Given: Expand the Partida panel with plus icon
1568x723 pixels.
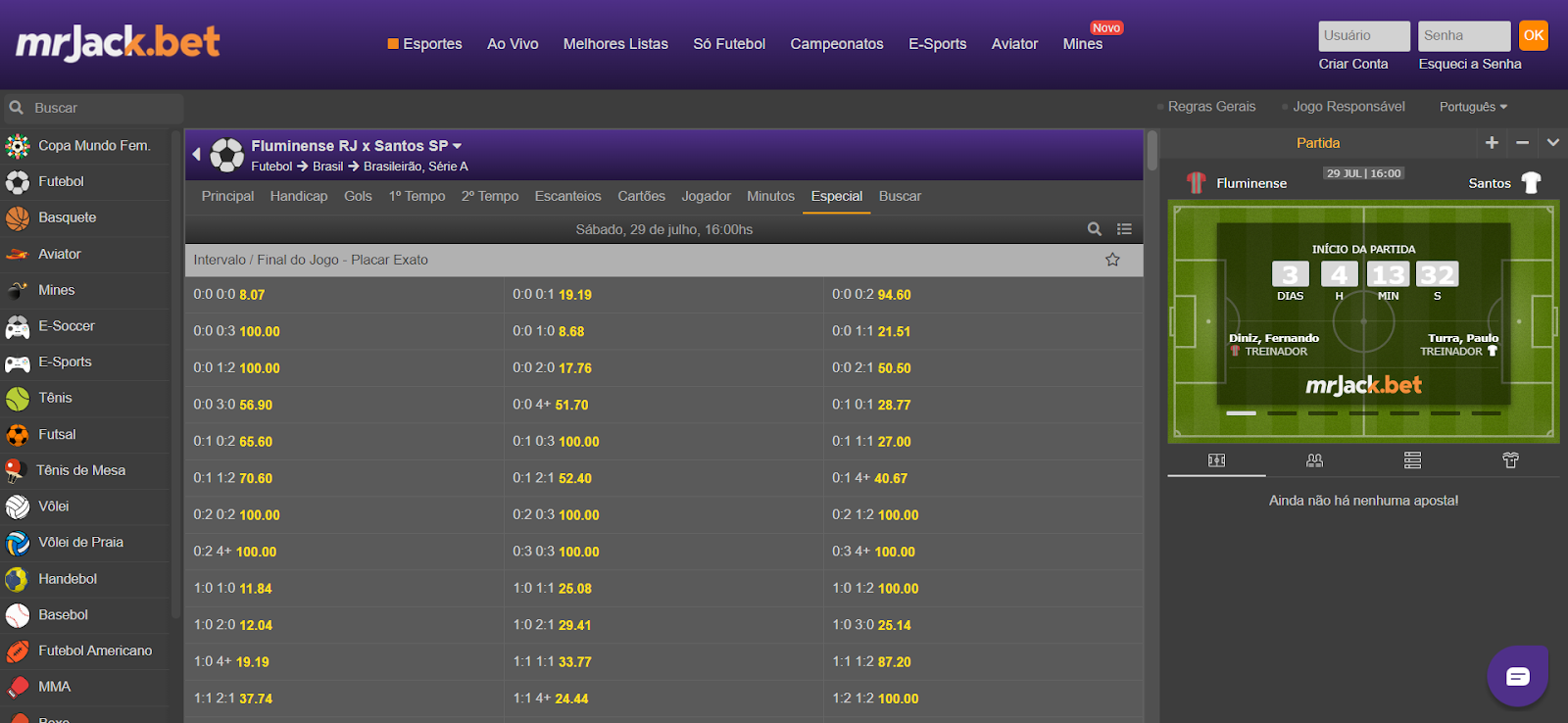Looking at the screenshot, I should 1492,143.
